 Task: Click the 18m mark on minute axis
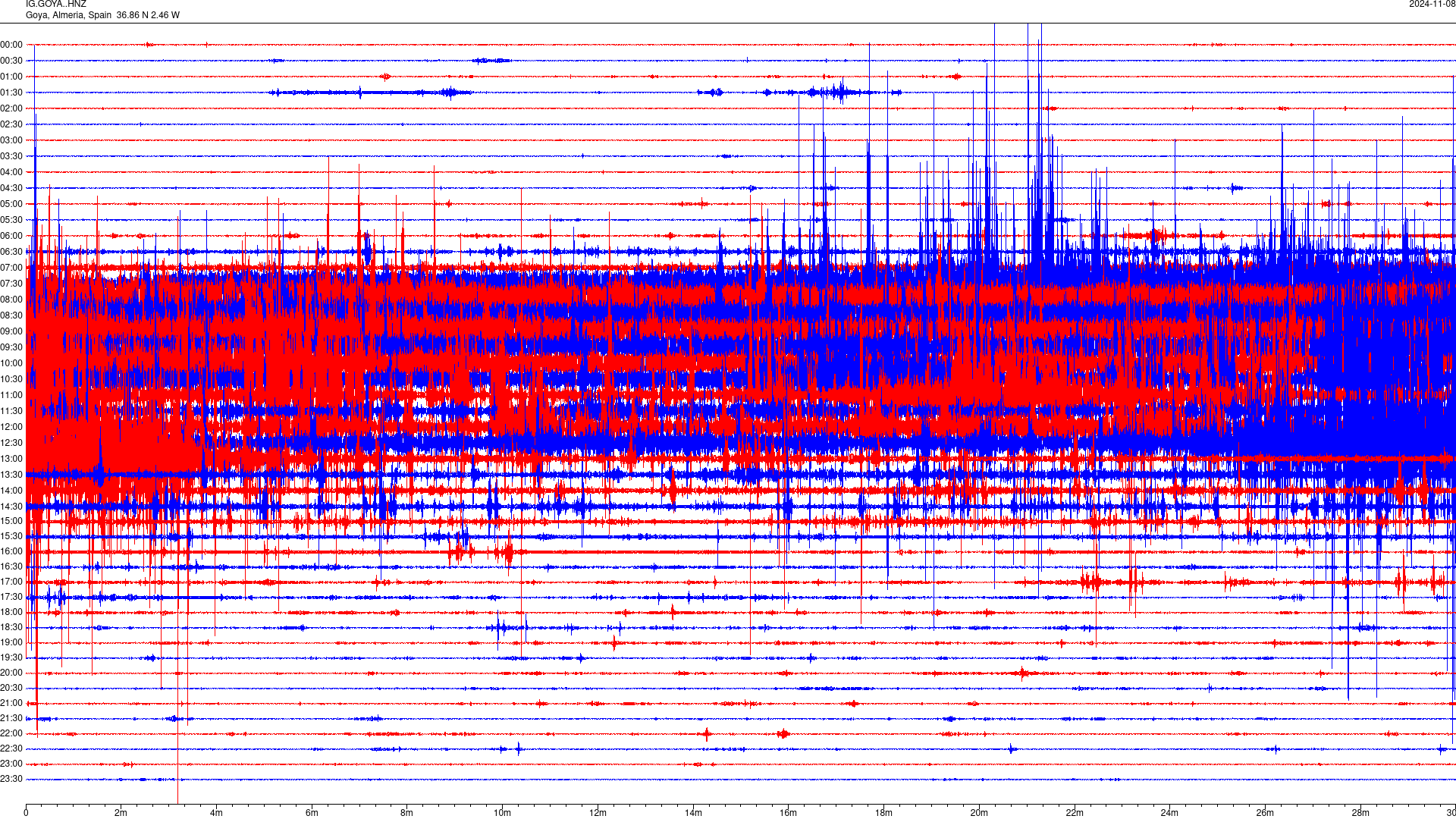(883, 813)
